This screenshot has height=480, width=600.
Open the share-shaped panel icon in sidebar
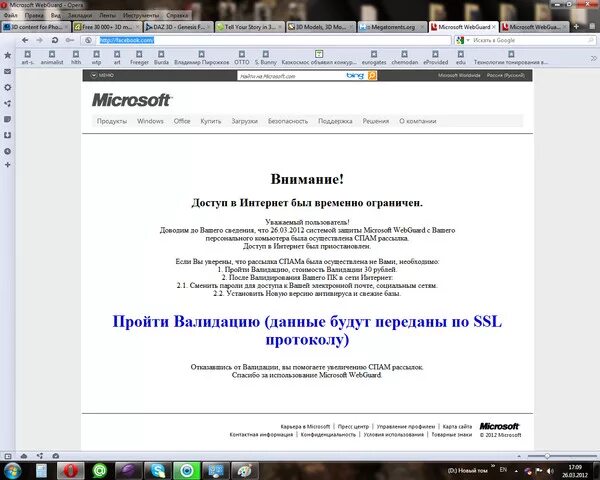coord(7,103)
